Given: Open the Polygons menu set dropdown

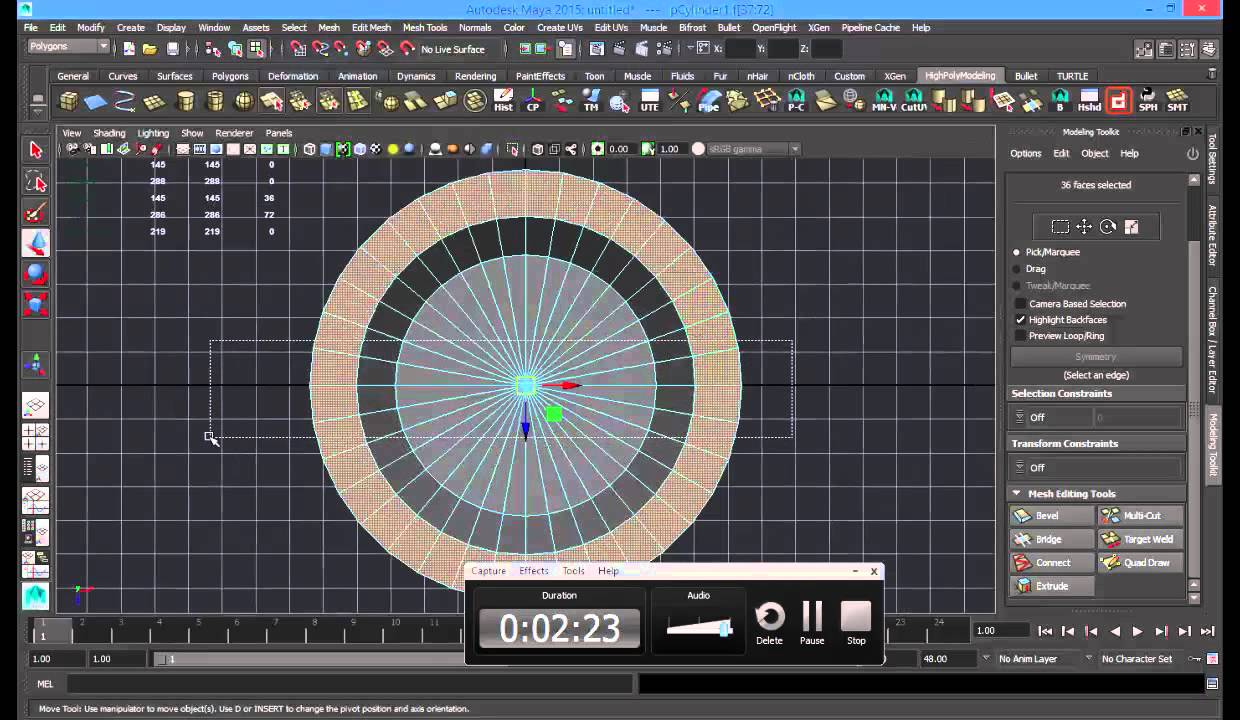Looking at the screenshot, I should (x=68, y=47).
